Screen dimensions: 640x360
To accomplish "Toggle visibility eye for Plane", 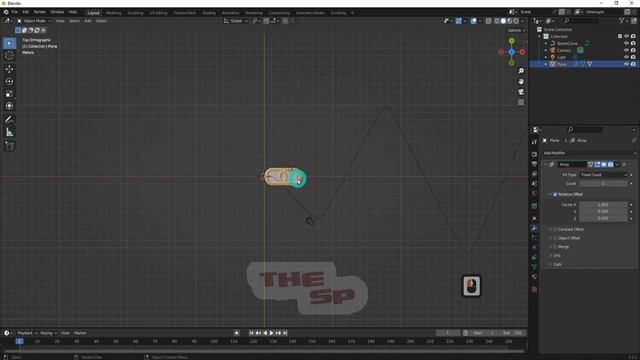I will point(626,64).
